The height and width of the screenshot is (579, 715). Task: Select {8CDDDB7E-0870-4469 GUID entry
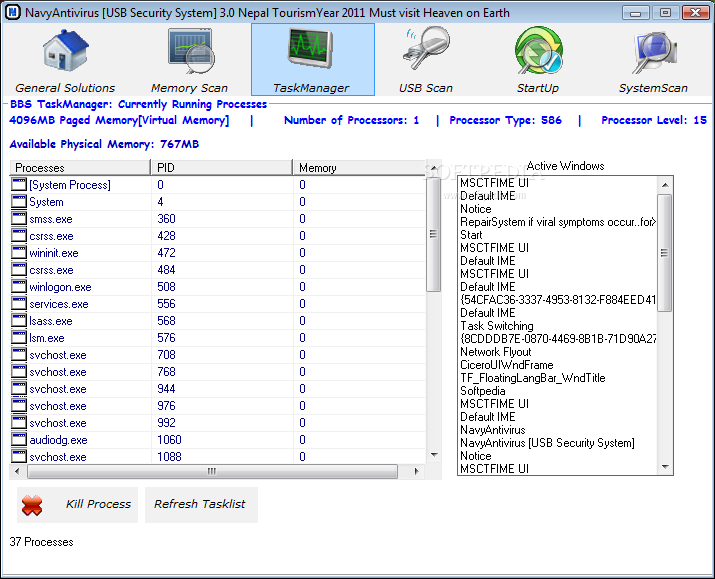558,339
